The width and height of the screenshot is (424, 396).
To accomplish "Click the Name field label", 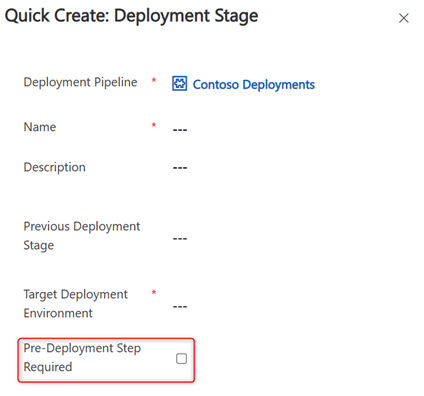I will click(x=40, y=127).
